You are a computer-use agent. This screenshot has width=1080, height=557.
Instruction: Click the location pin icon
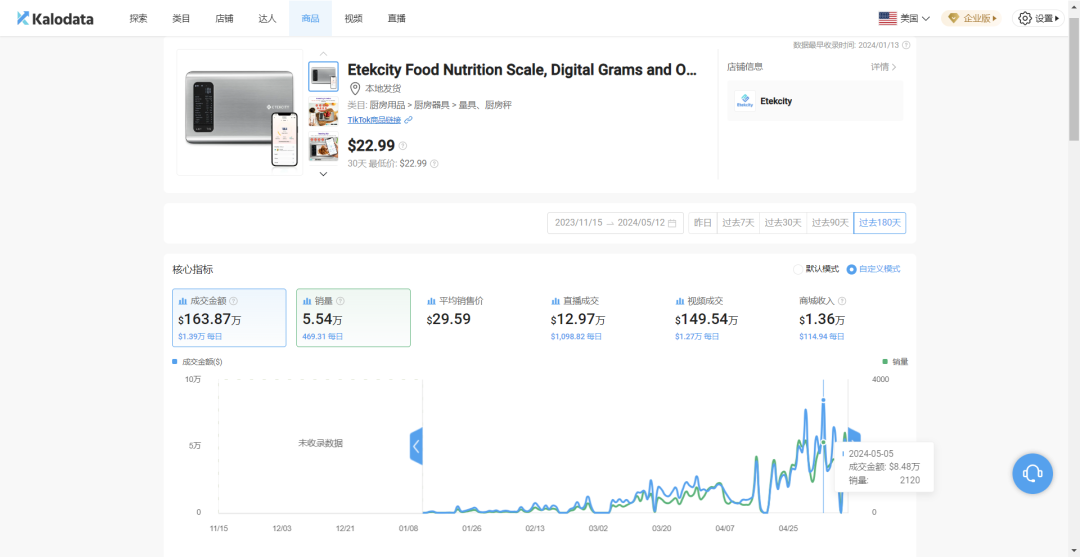355,88
